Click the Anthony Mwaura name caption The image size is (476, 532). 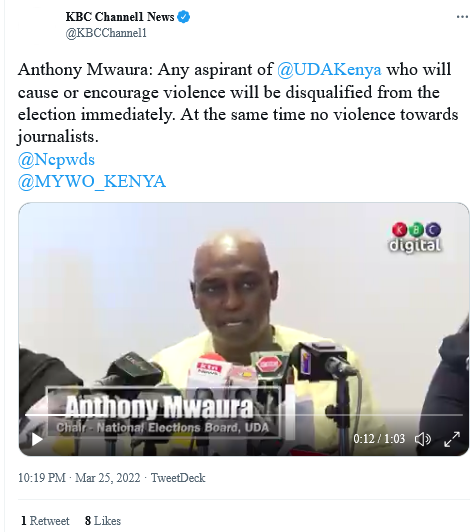click(159, 407)
